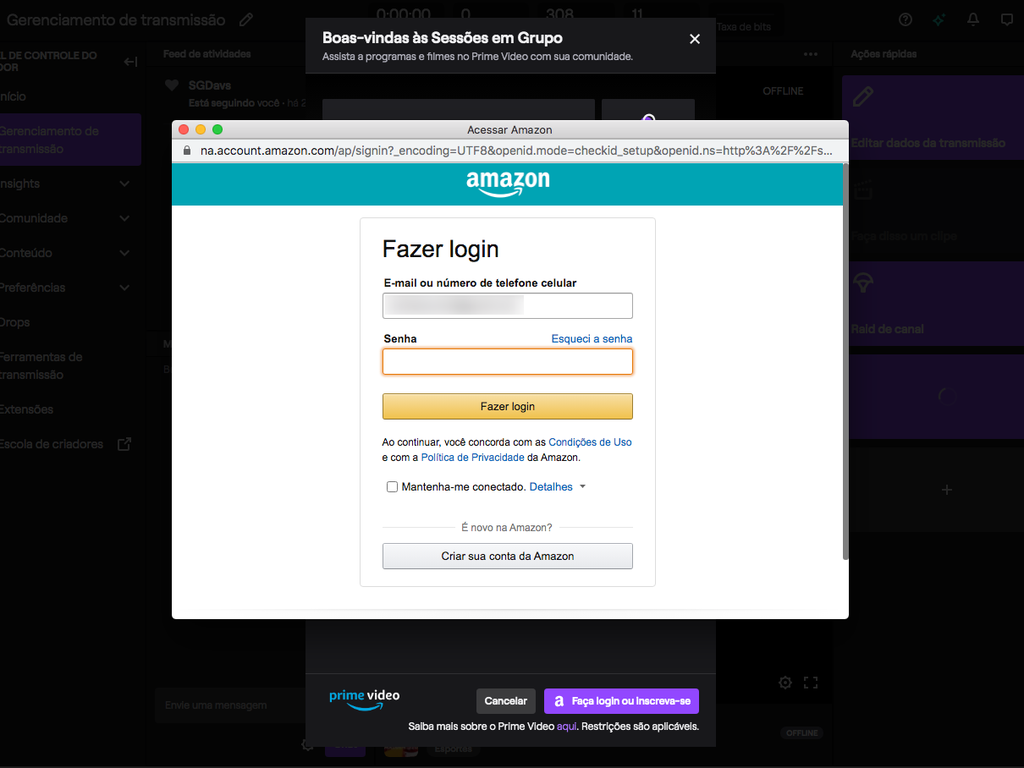Click Faça login ou inscreva-se button
The image size is (1024, 768).
pos(621,701)
